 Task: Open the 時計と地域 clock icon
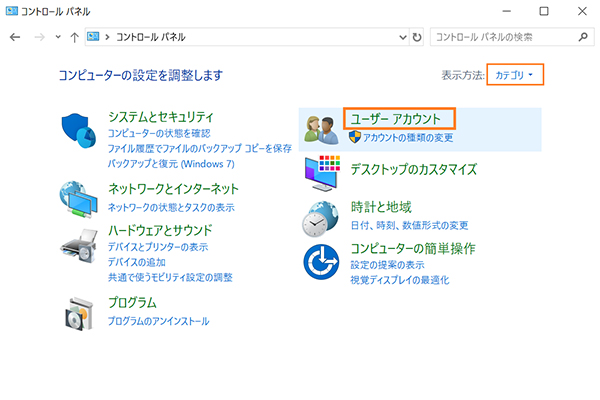[320, 219]
